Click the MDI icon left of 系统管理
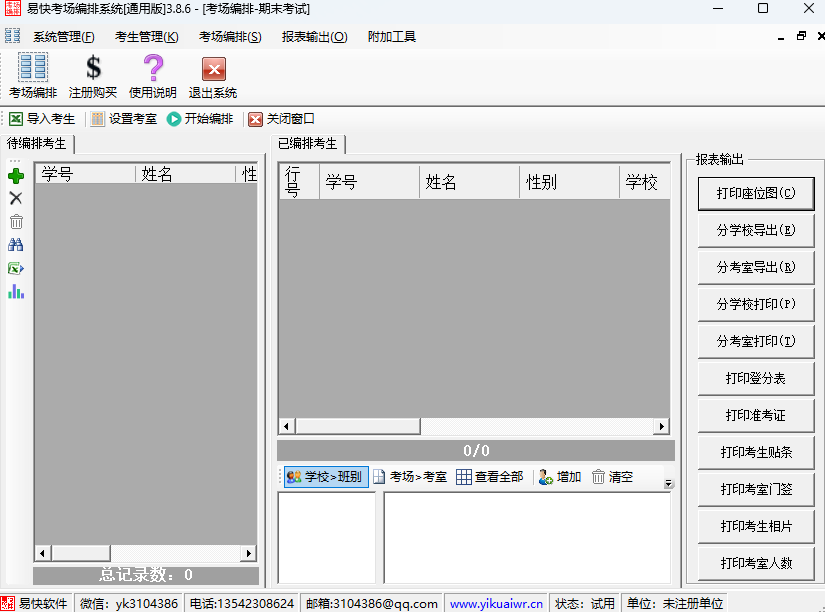Screen dimensions: 825x612 click(13, 36)
